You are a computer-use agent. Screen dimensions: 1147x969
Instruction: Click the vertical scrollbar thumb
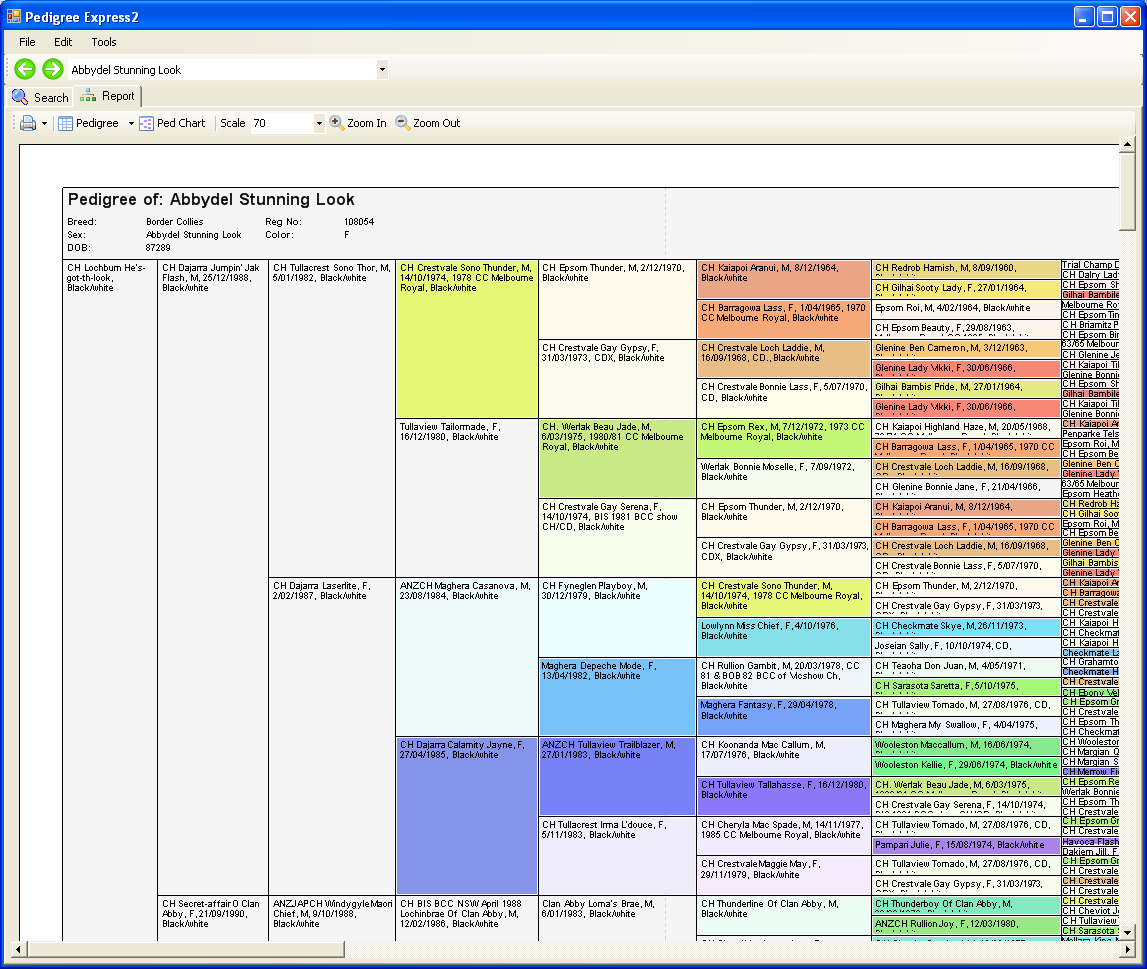(1127, 192)
